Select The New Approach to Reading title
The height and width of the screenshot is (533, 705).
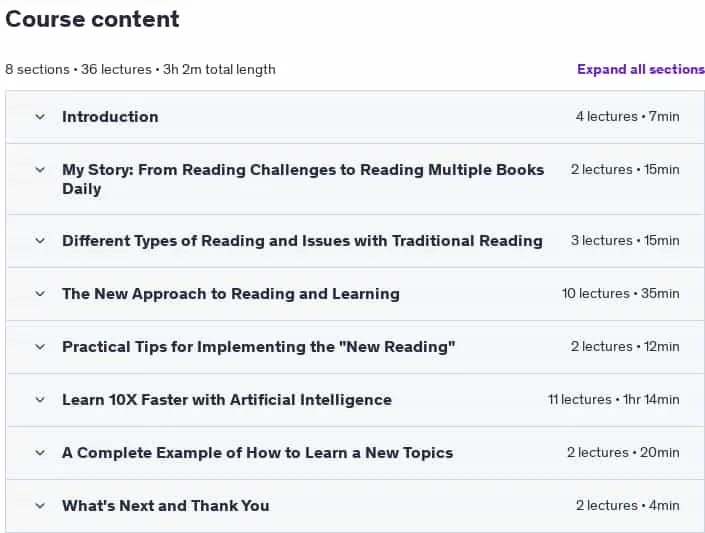coord(231,294)
